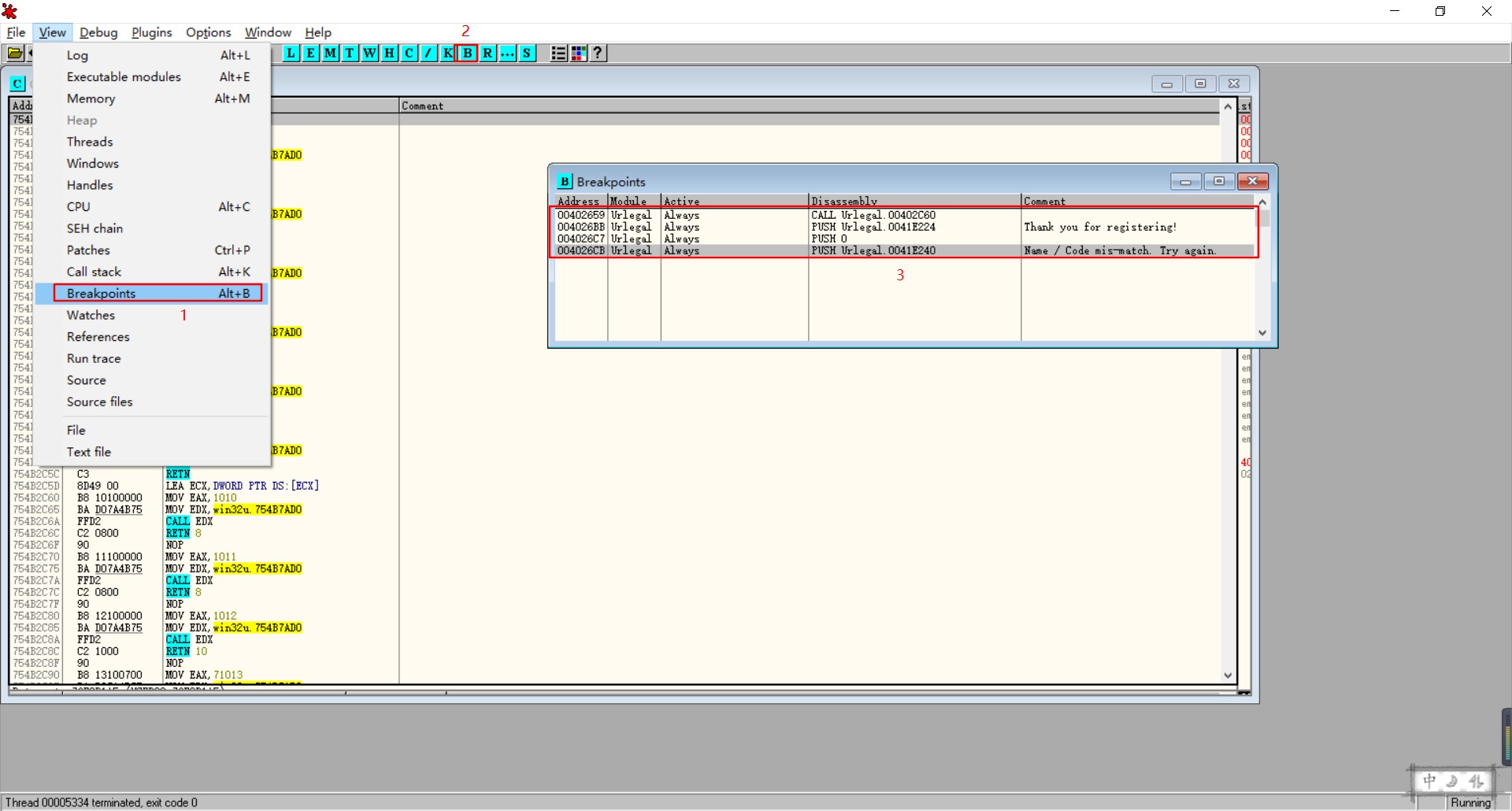Open References with 'R' toolbar icon
Screen dimensions: 1512x811
point(487,53)
